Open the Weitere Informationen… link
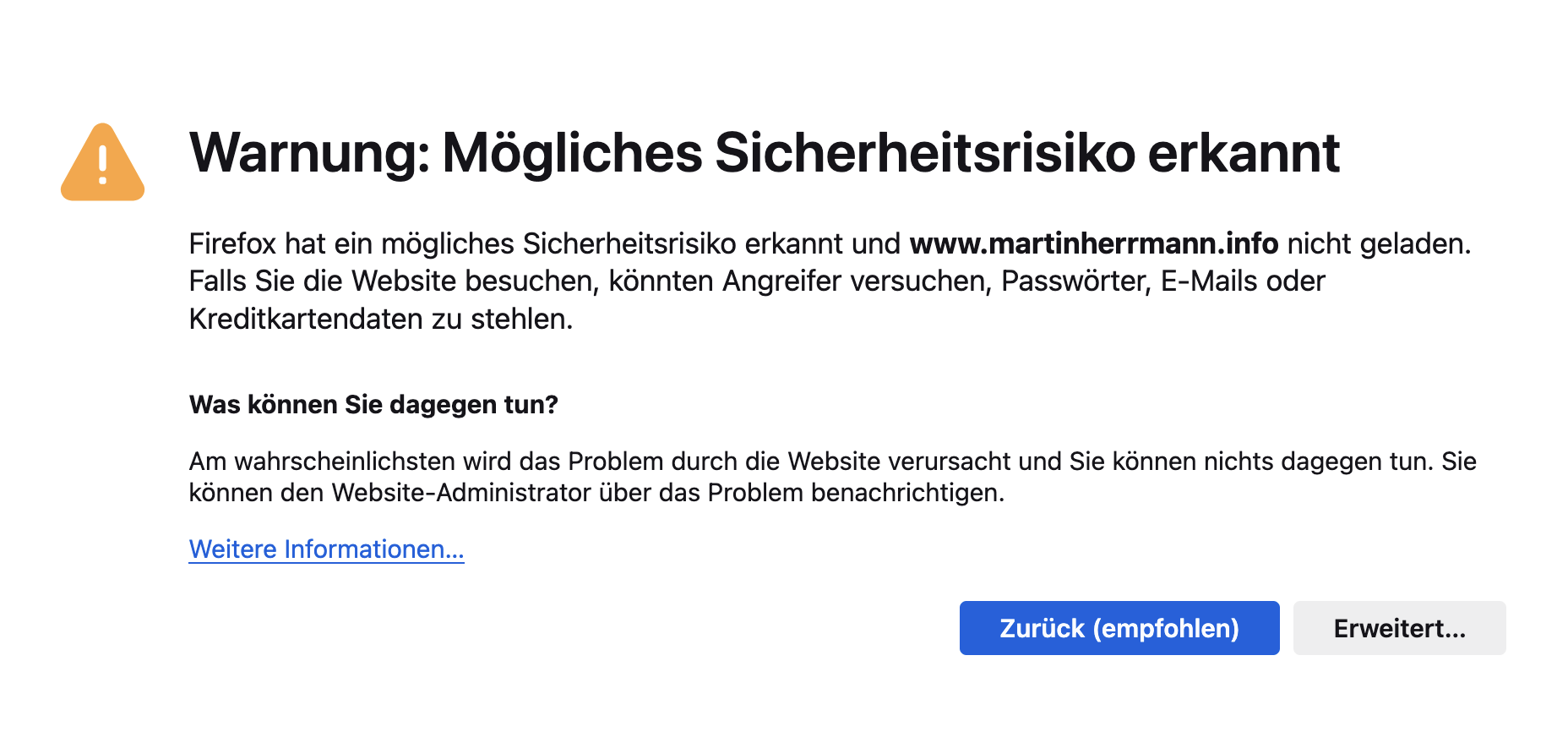This screenshot has height=732, width=1568. click(x=326, y=549)
